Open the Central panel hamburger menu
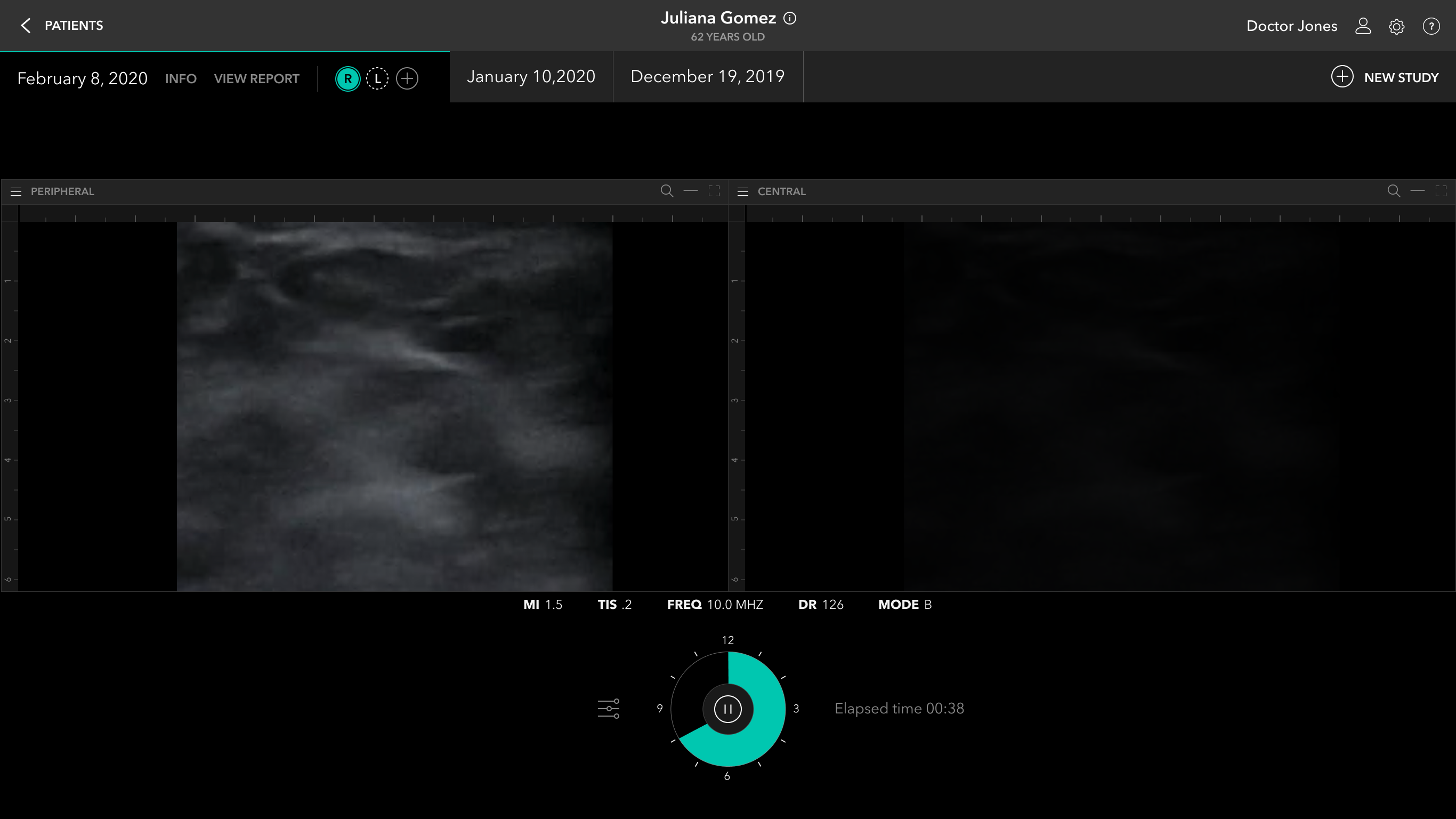The height and width of the screenshot is (819, 1456). [x=743, y=192]
